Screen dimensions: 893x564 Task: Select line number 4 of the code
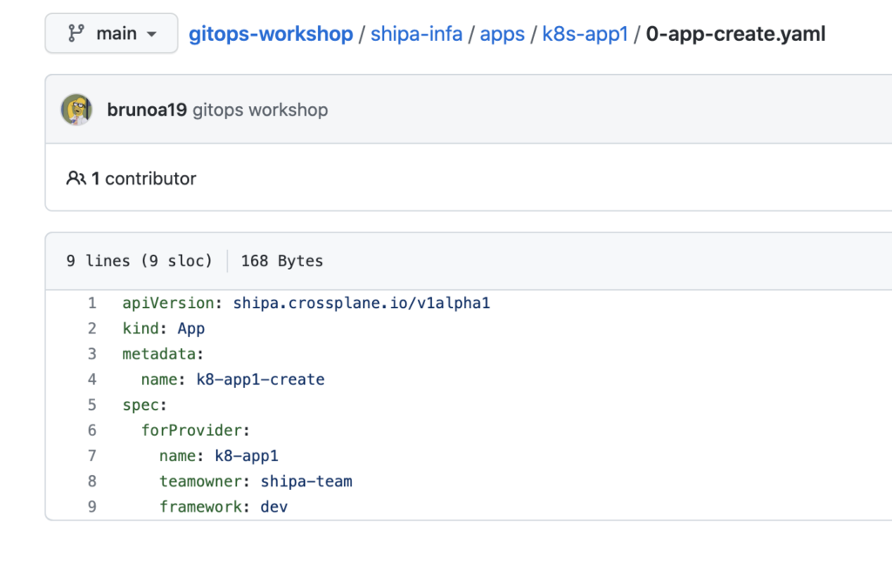click(x=92, y=379)
